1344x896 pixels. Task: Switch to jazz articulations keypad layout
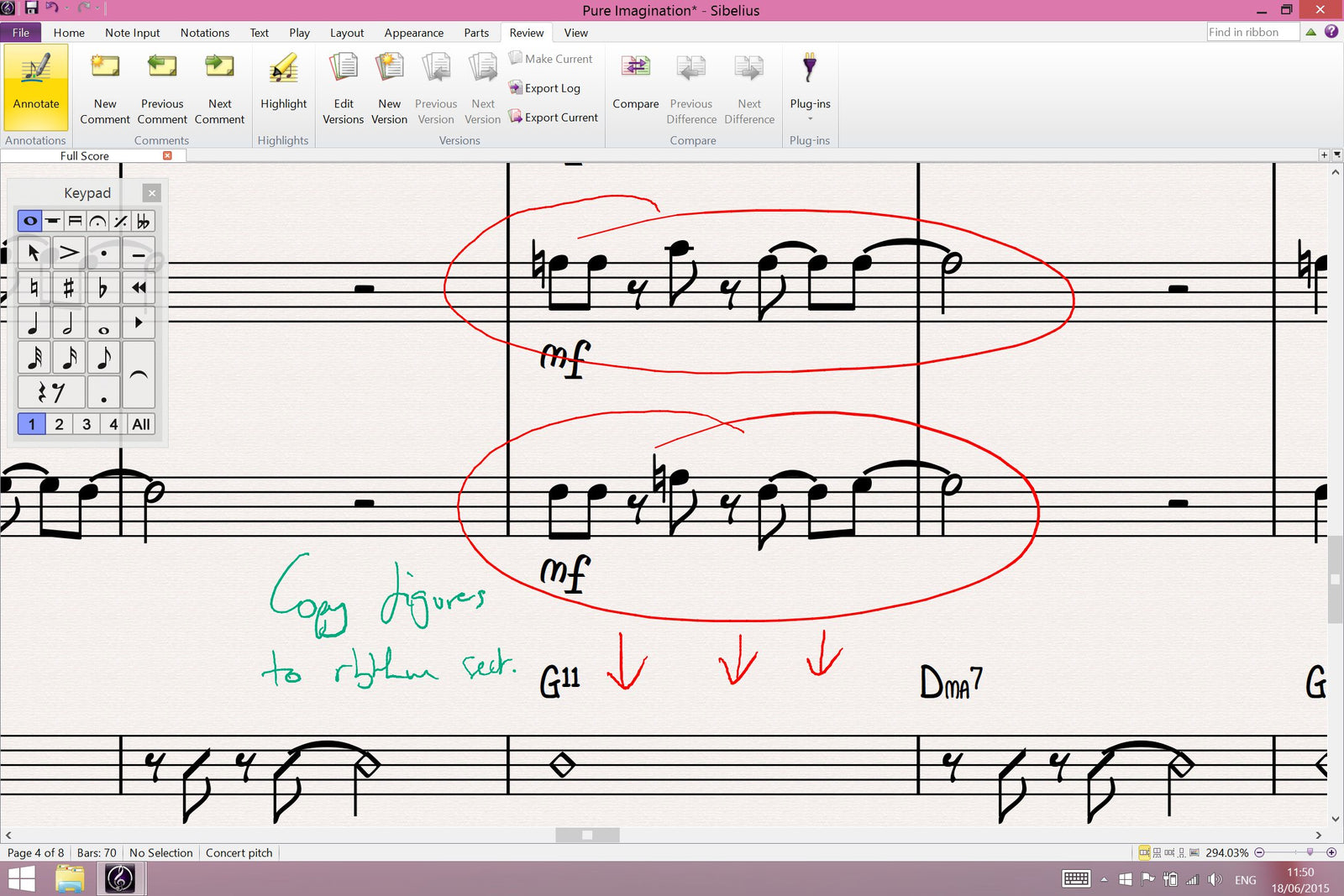(x=121, y=221)
